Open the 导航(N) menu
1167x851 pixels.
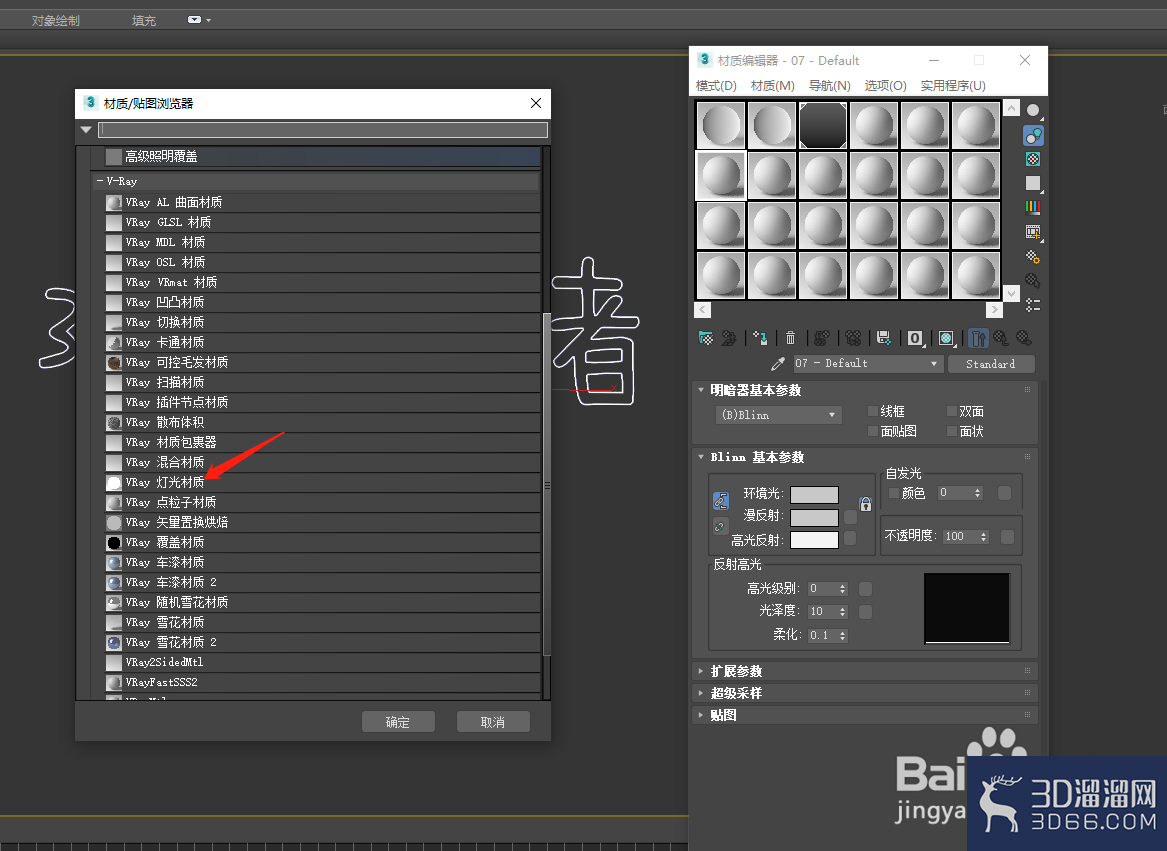830,86
